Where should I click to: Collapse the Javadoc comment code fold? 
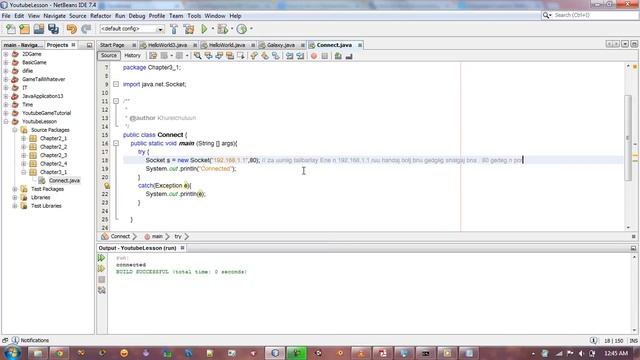[x=116, y=101]
